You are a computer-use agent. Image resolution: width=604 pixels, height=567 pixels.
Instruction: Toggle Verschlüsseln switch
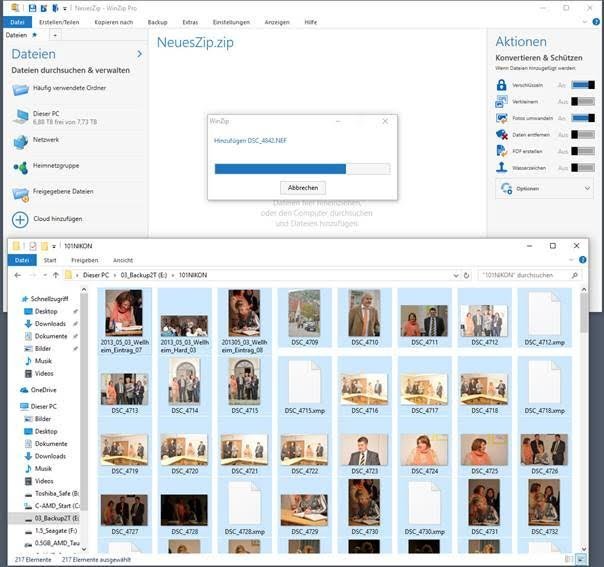tap(583, 85)
